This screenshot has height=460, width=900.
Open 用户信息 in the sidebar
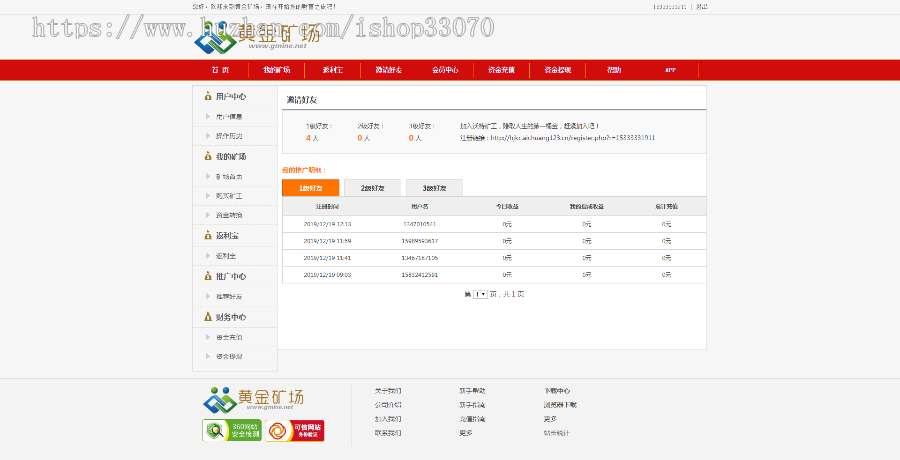click(229, 117)
